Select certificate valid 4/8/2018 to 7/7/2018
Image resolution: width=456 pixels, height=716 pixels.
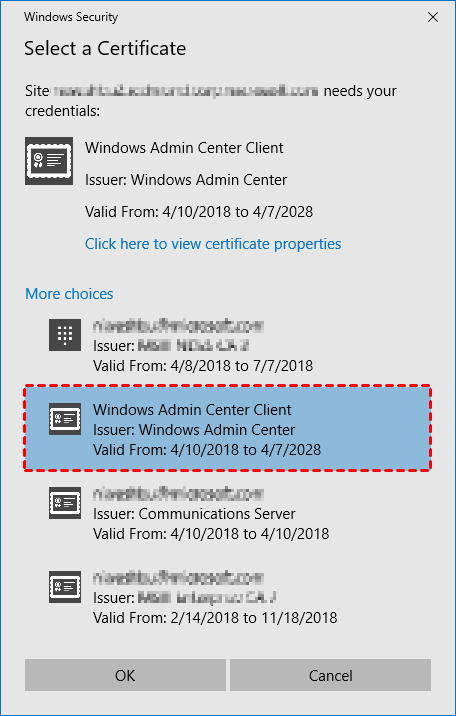[x=227, y=346]
